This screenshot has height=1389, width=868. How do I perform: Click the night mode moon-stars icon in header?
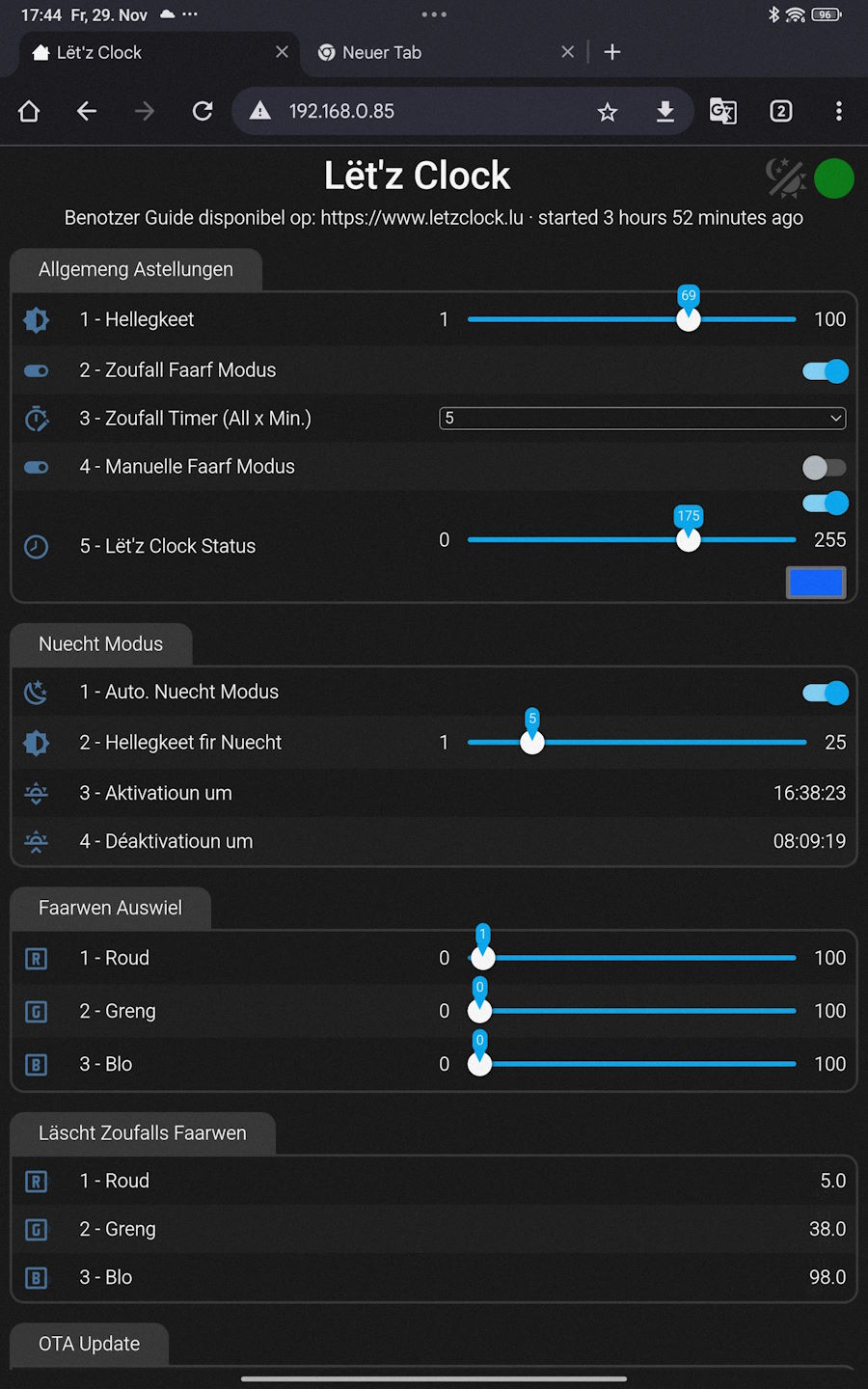pyautogui.click(x=785, y=177)
